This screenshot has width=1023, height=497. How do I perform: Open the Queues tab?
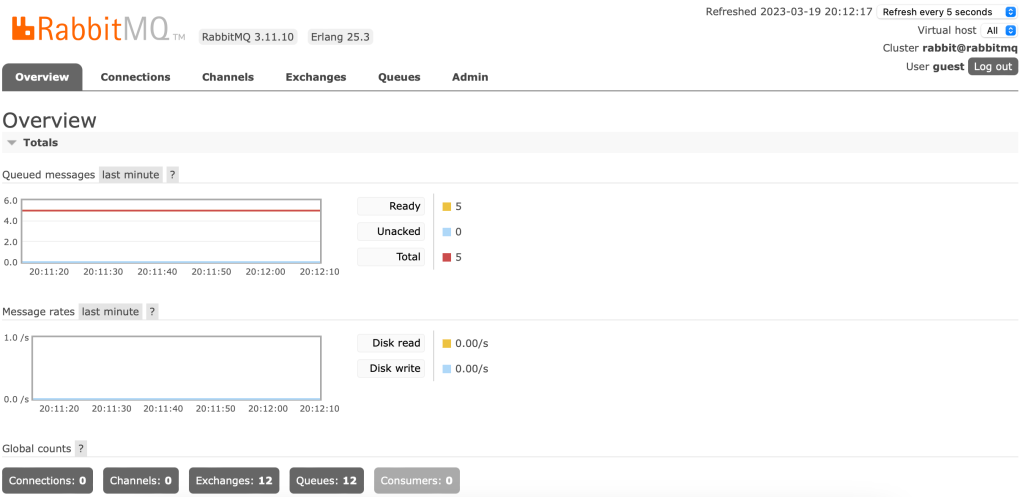(x=399, y=77)
